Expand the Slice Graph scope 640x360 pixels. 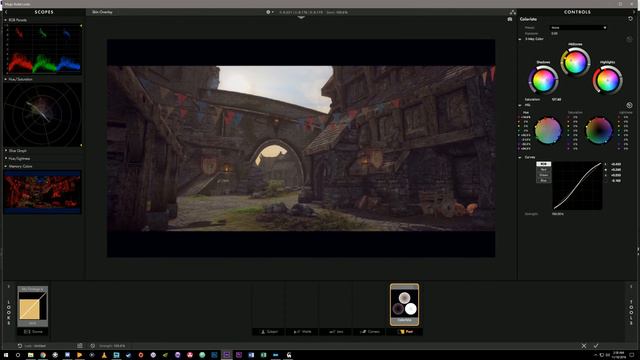pos(6,151)
